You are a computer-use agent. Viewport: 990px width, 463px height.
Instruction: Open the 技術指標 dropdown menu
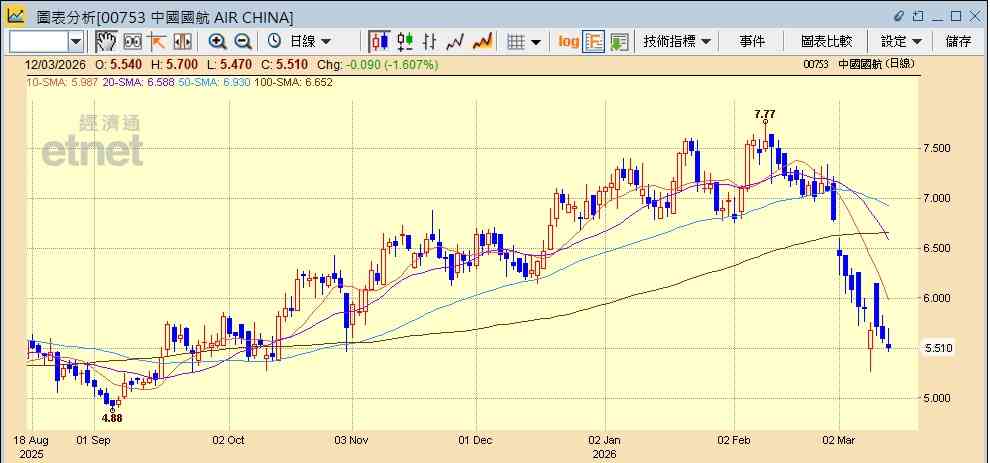(x=677, y=42)
